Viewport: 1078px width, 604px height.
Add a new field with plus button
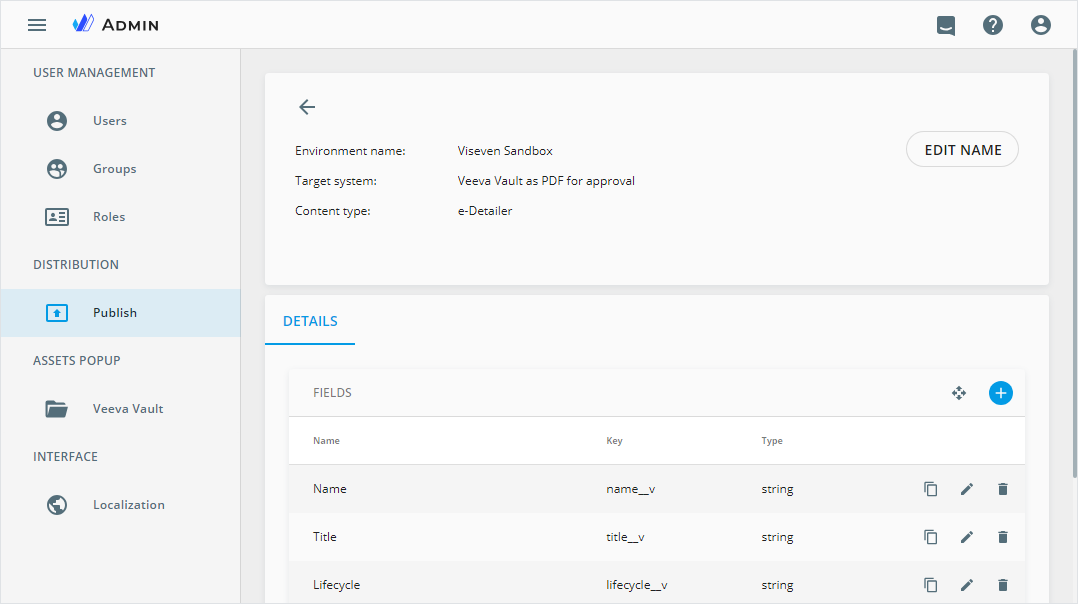(x=1001, y=393)
